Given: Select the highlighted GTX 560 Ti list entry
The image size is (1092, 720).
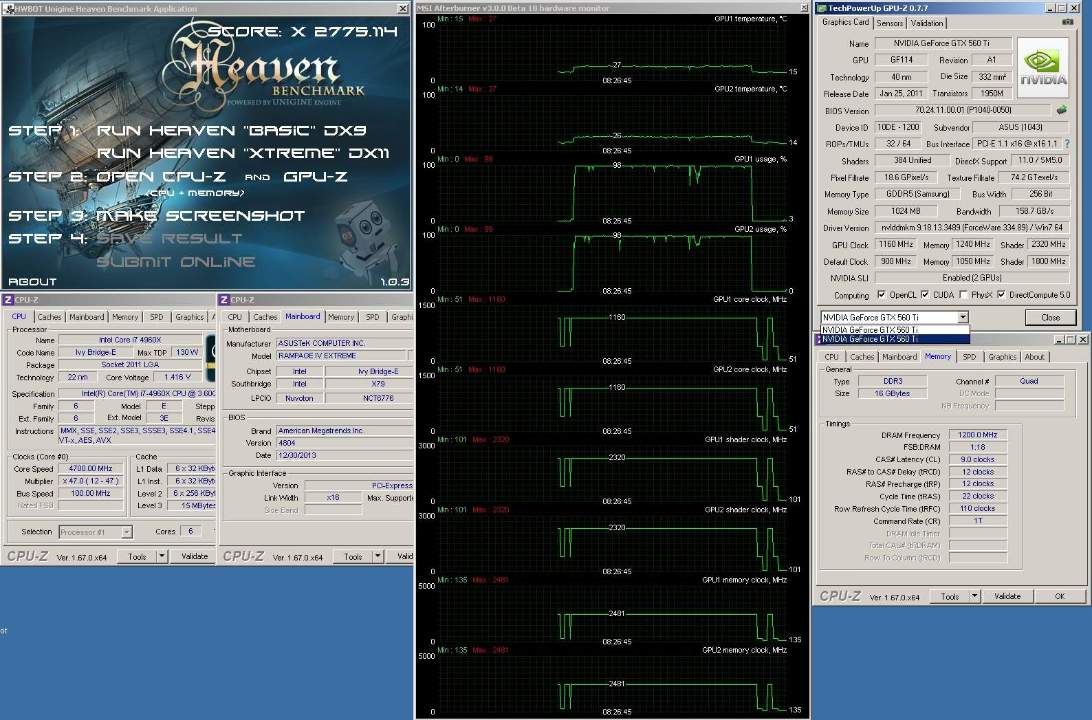Looking at the screenshot, I should (x=894, y=339).
